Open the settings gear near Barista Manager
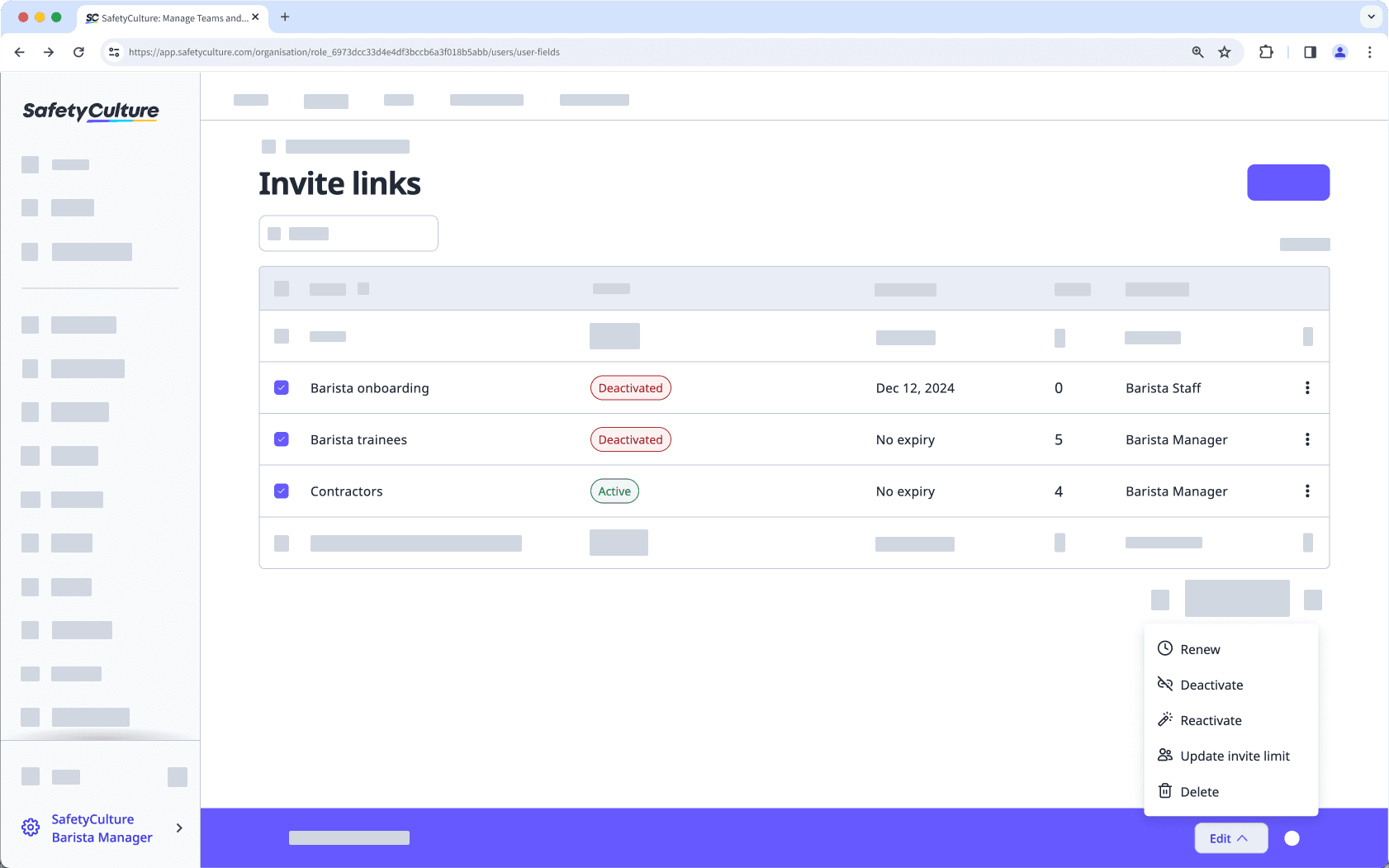The height and width of the screenshot is (868, 1389). click(x=31, y=827)
